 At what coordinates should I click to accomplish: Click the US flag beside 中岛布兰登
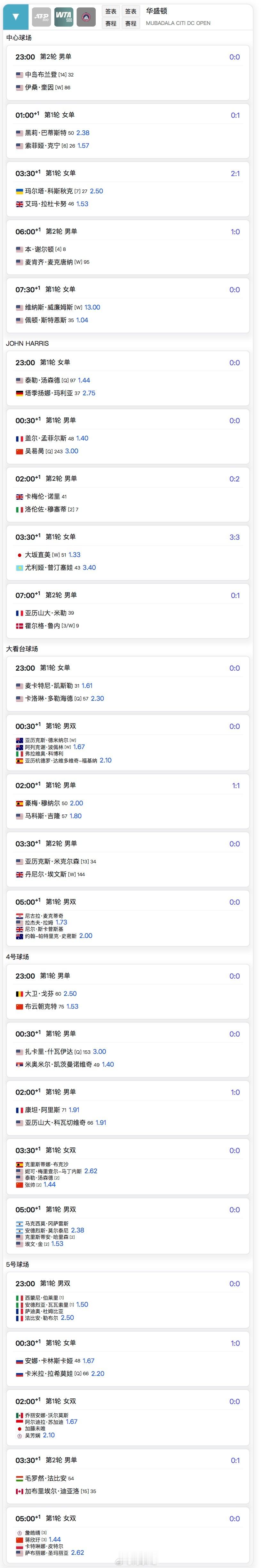click(x=20, y=75)
